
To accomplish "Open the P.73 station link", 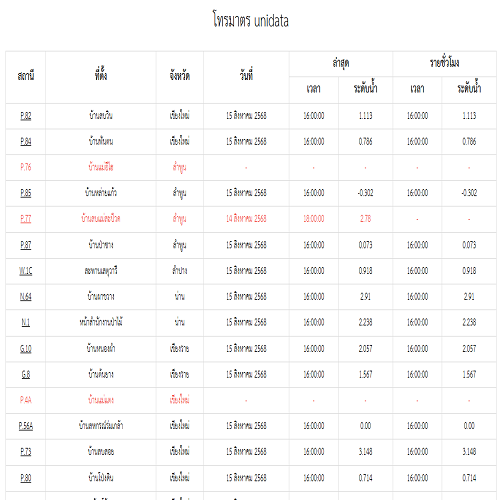I will pyautogui.click(x=26, y=452).
